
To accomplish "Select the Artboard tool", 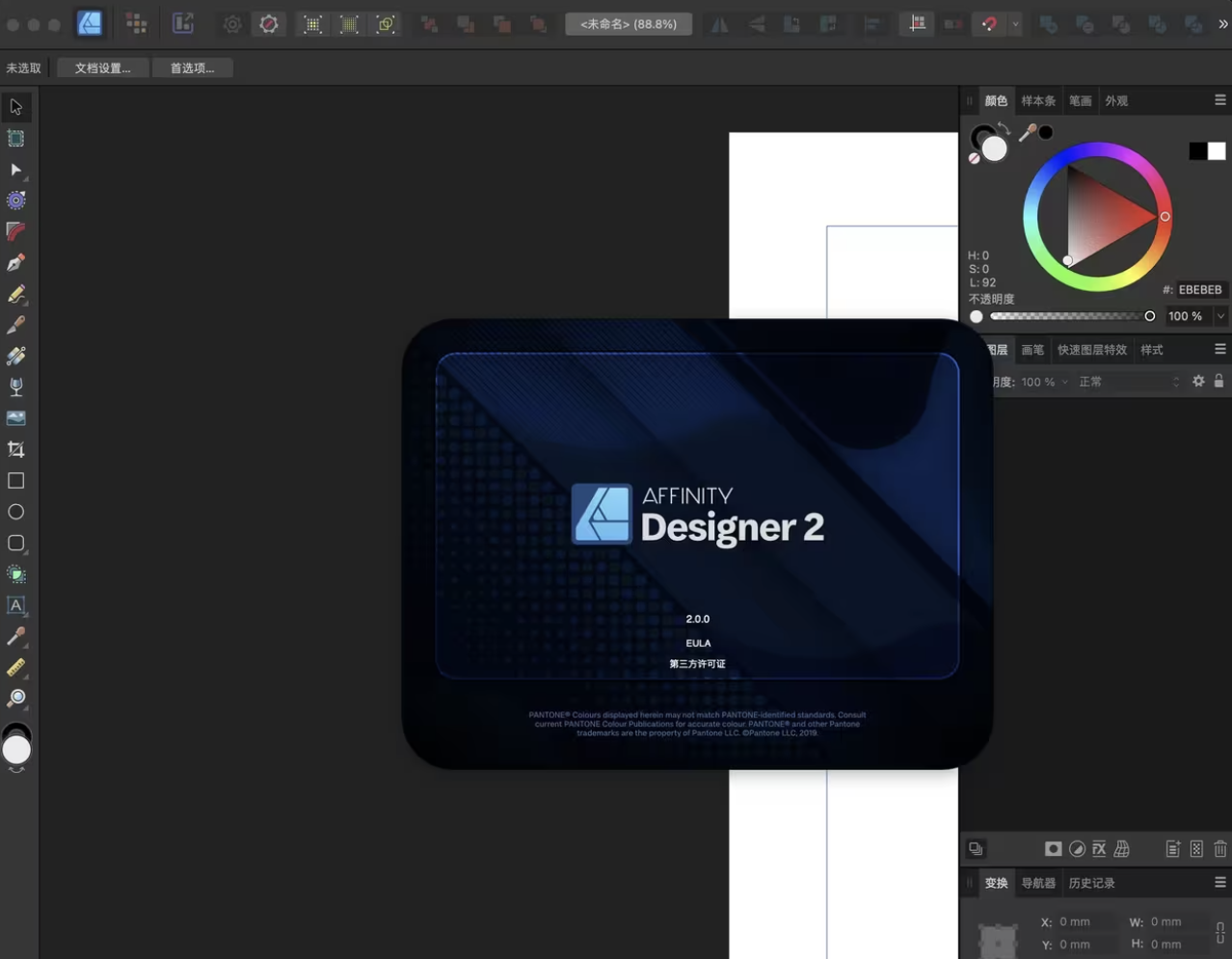I will 16,139.
